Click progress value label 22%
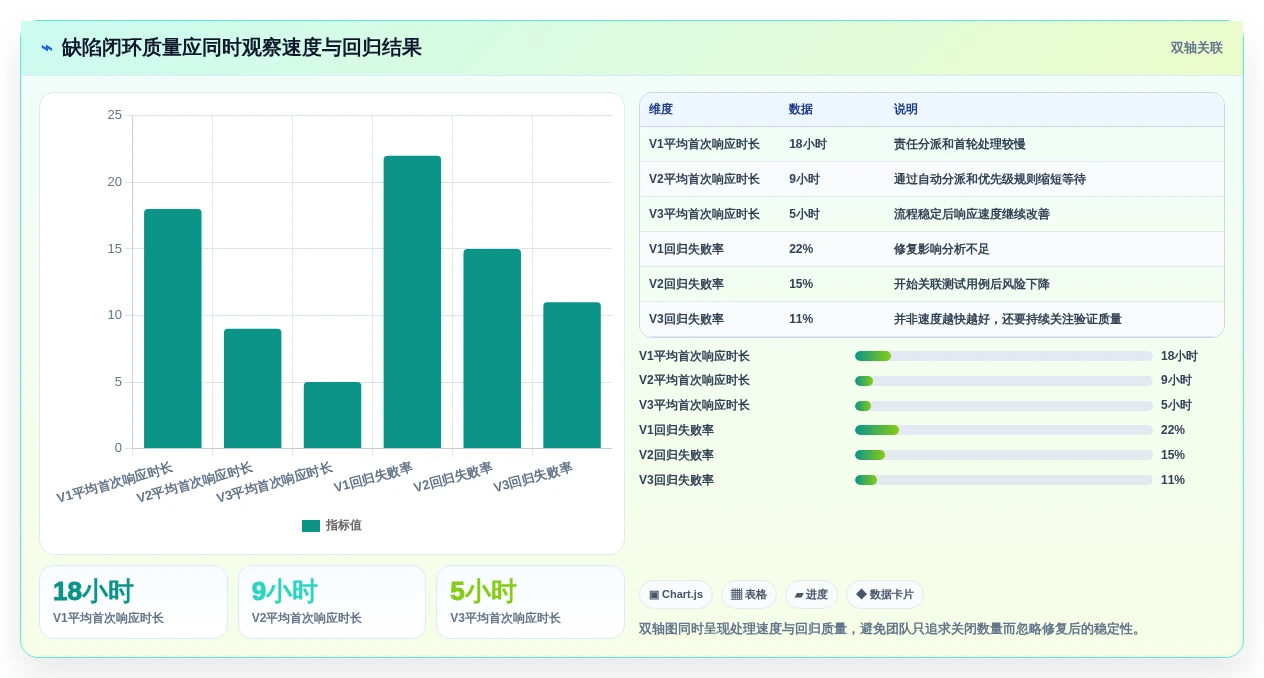The height and width of the screenshot is (678, 1264). point(1173,430)
